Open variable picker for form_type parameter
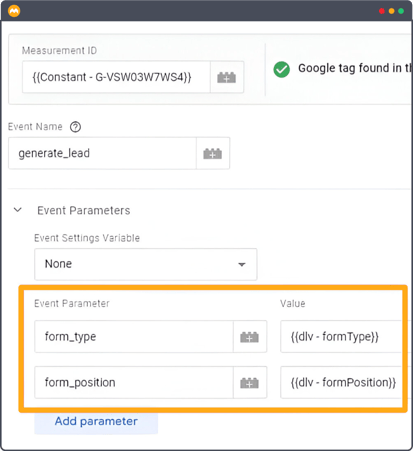413x451 pixels. [250, 337]
